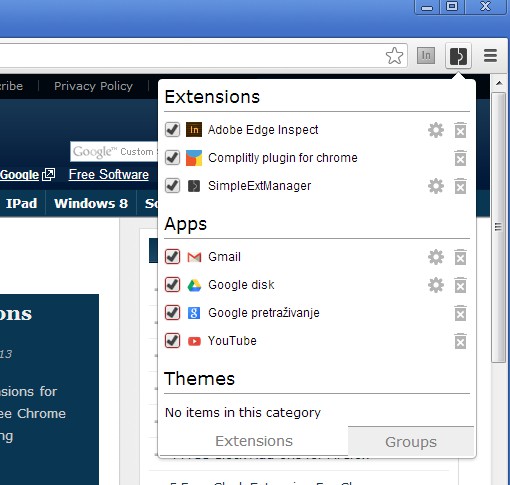
Task: Delete the Google pretraživanje app
Action: tap(460, 313)
